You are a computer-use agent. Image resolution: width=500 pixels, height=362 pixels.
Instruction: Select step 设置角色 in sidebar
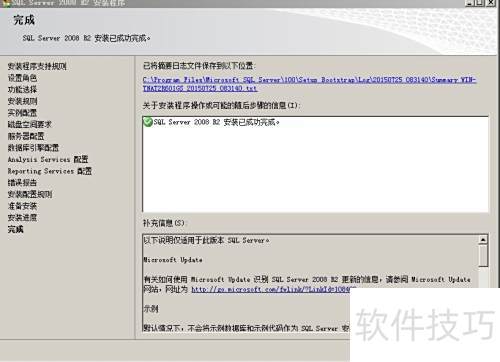[x=22, y=78]
